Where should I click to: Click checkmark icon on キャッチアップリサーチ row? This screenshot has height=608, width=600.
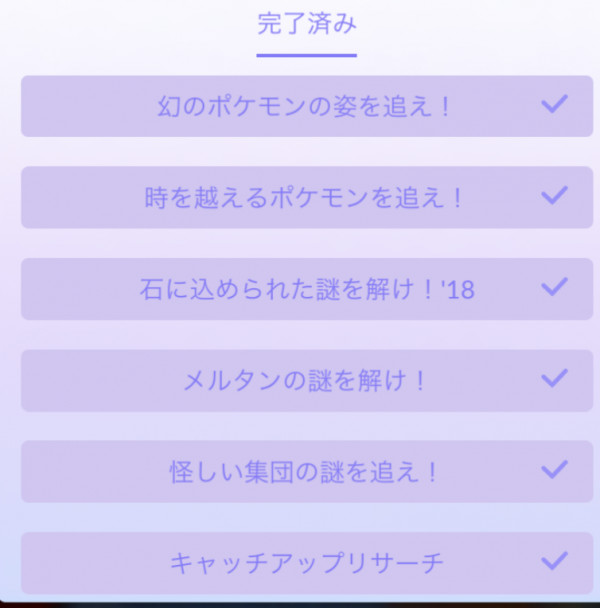click(x=555, y=561)
